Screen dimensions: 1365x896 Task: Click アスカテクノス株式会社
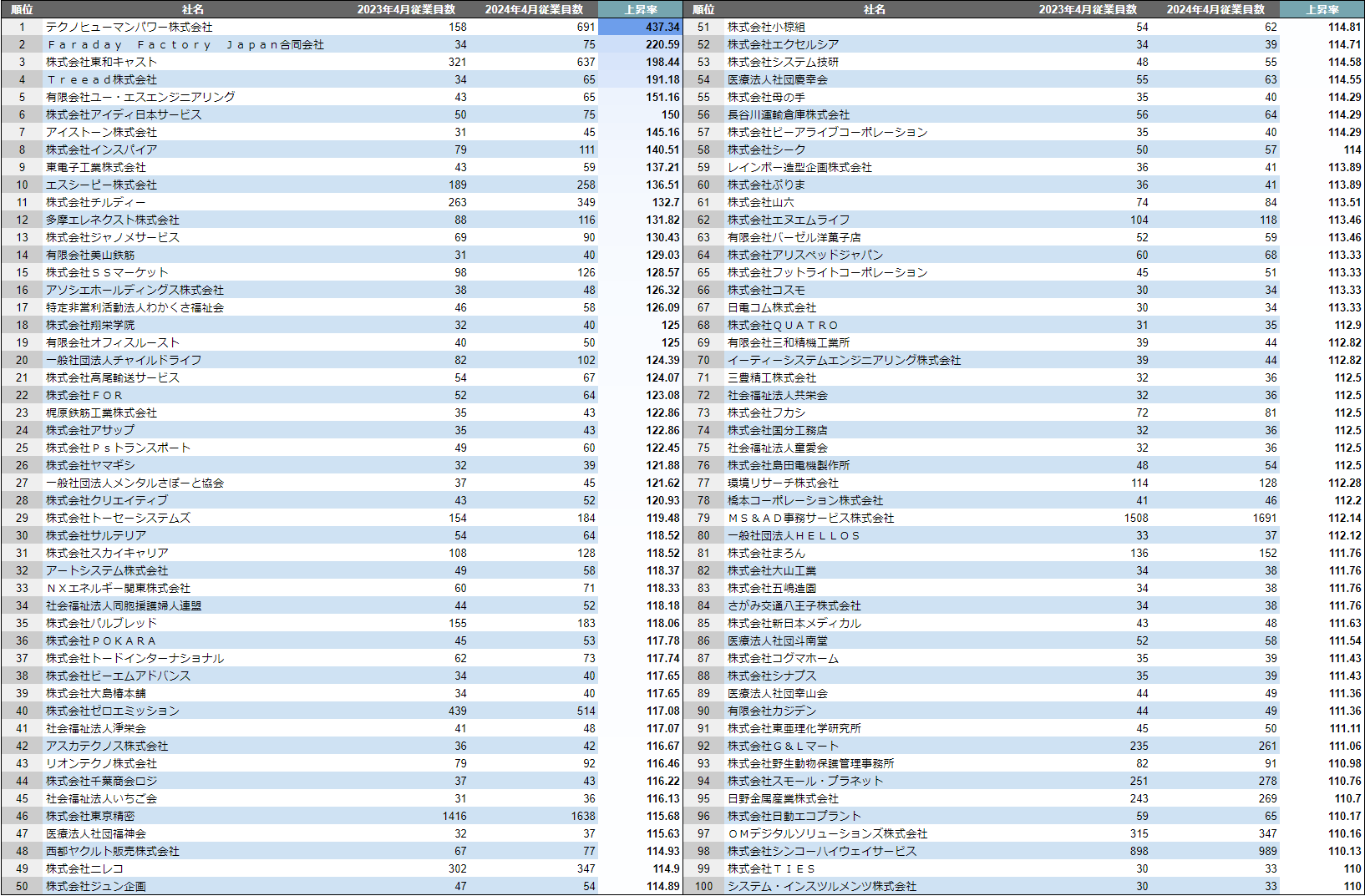(x=107, y=746)
